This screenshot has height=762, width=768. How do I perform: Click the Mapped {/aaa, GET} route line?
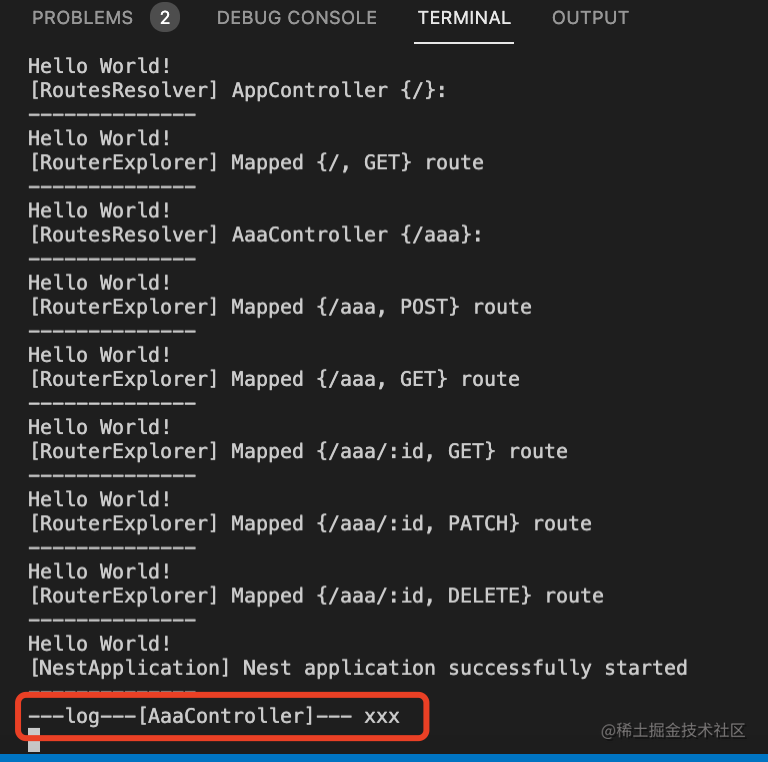[x=274, y=379]
